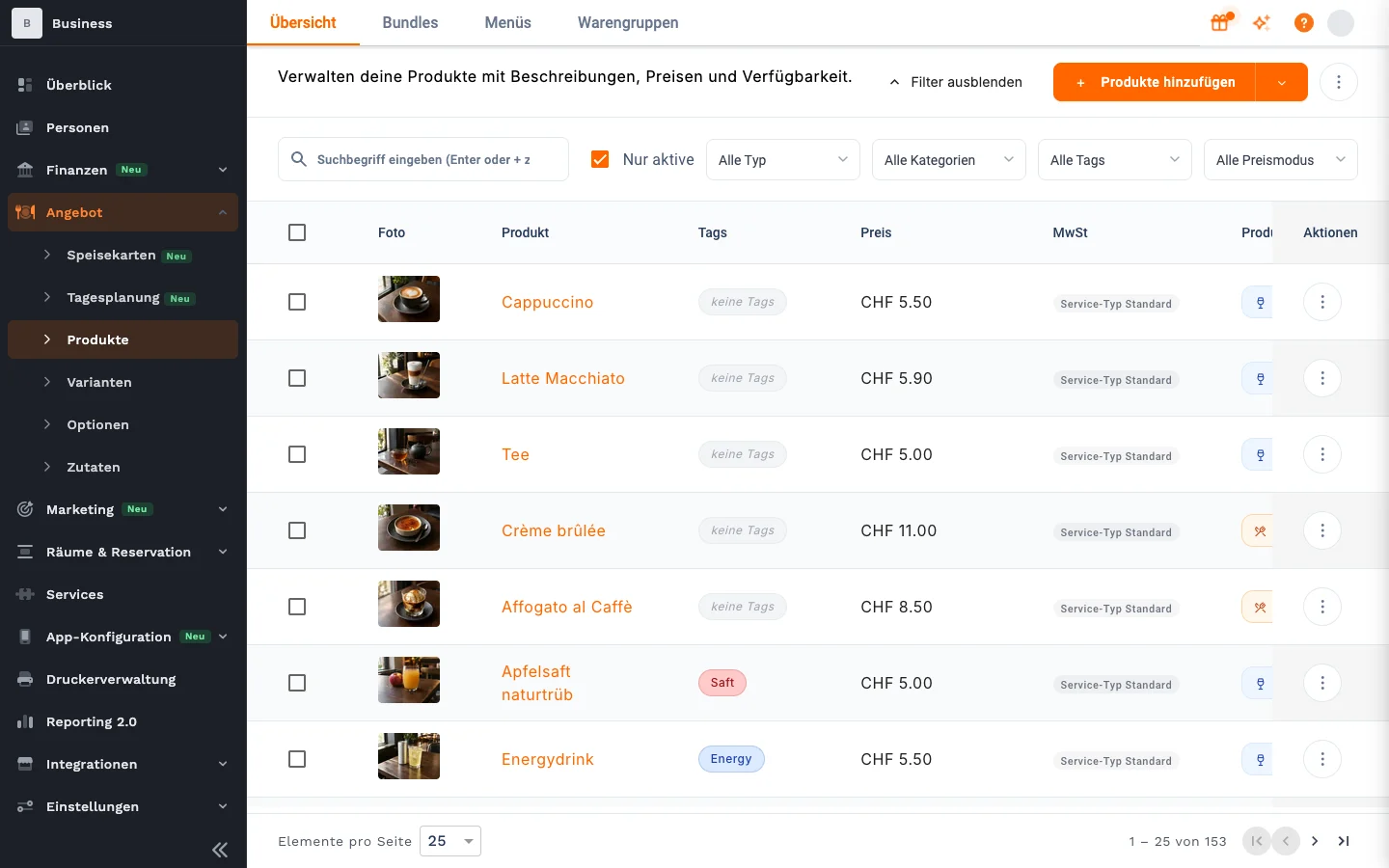Switch to the Bundles tab
The height and width of the screenshot is (868, 1389).
410,22
